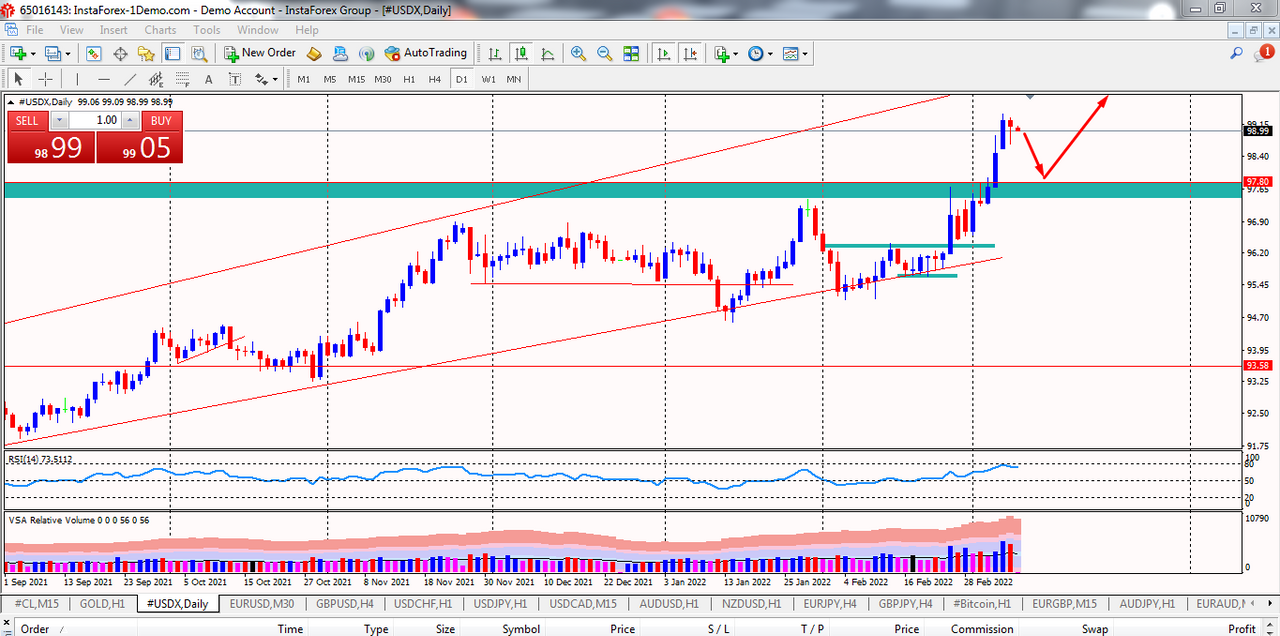Tile chart windows with the Tile icon
Screen dimensions: 1280x636
point(631,53)
